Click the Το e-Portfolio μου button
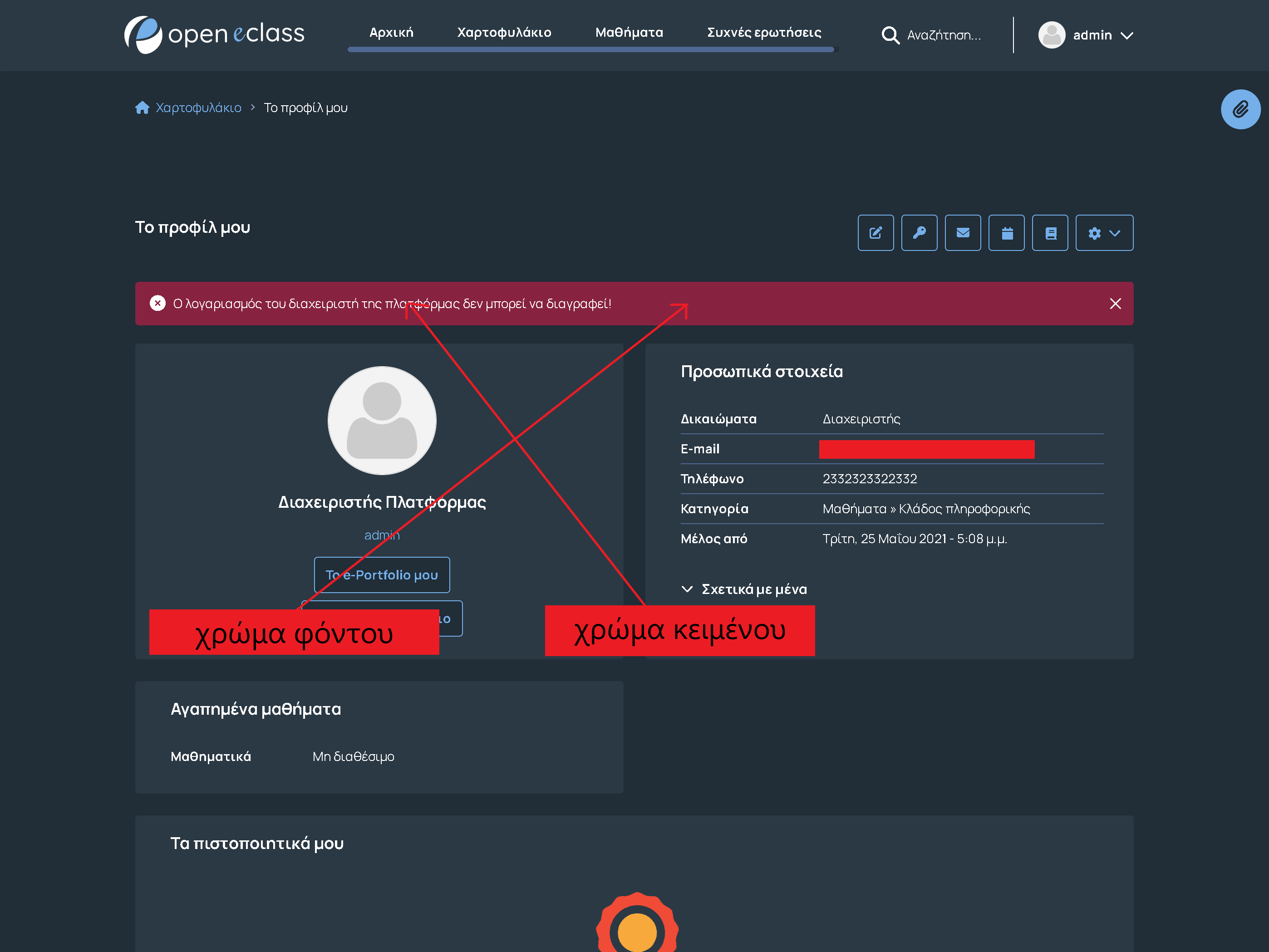This screenshot has height=952, width=1269. pos(382,574)
